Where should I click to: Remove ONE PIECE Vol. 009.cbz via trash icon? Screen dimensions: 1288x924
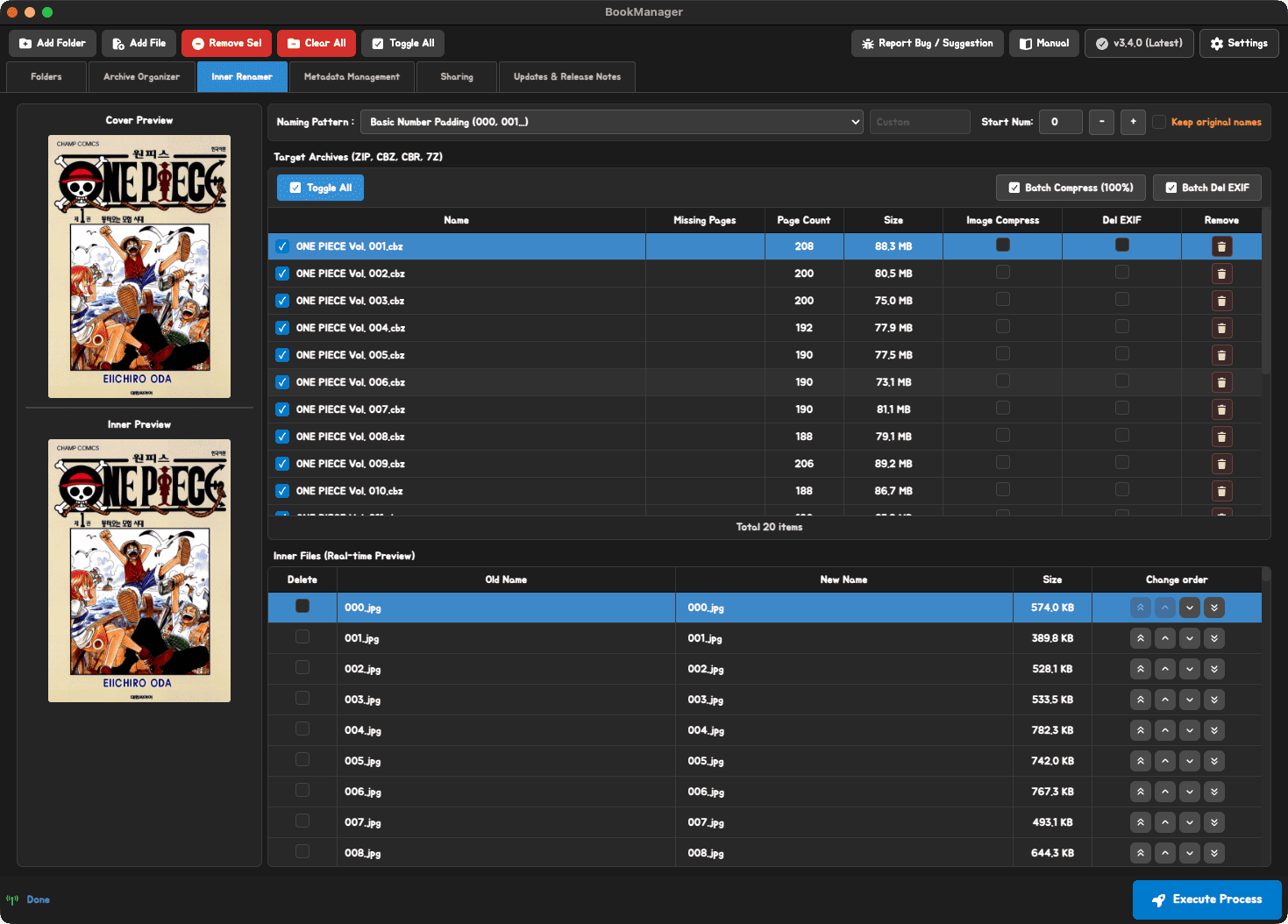1221,464
